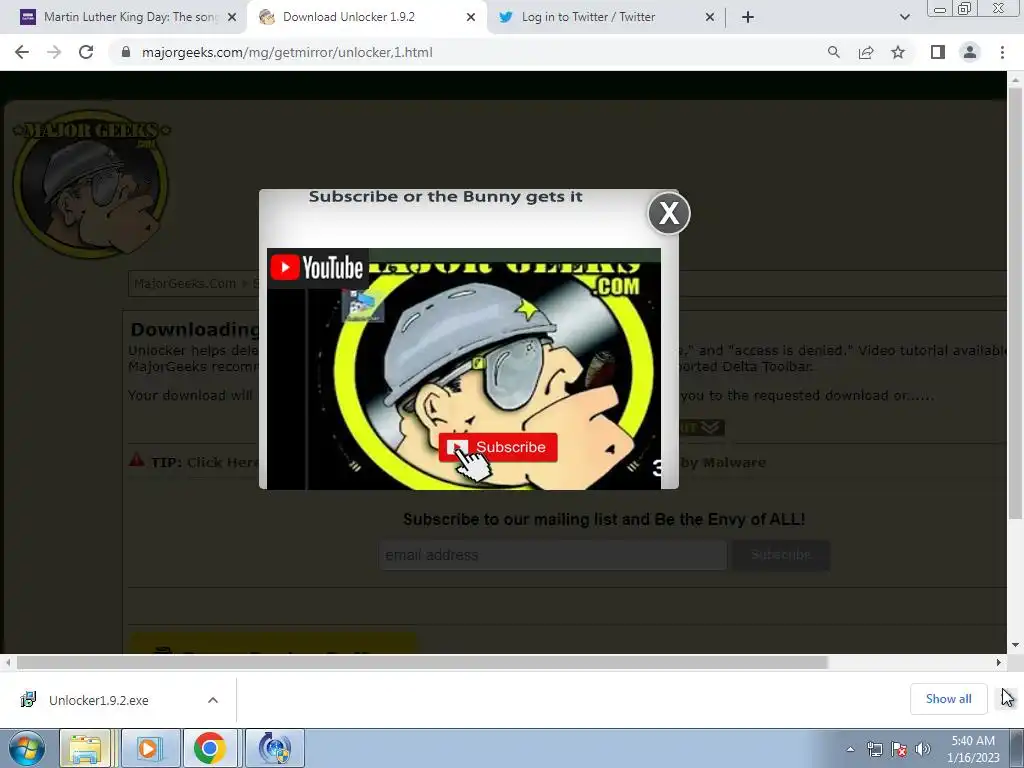Click the Unlocker1.9.2.exe file icon
The width and height of the screenshot is (1024, 768).
(x=28, y=699)
